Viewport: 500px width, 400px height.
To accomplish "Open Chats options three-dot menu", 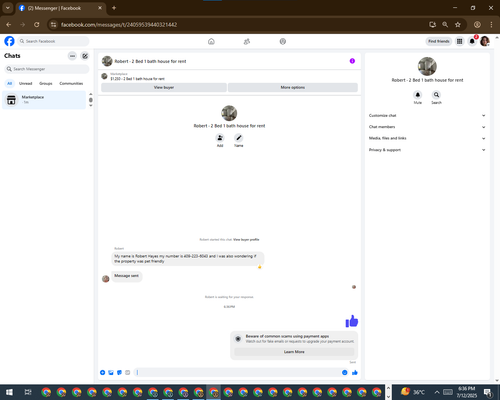I will click(72, 56).
